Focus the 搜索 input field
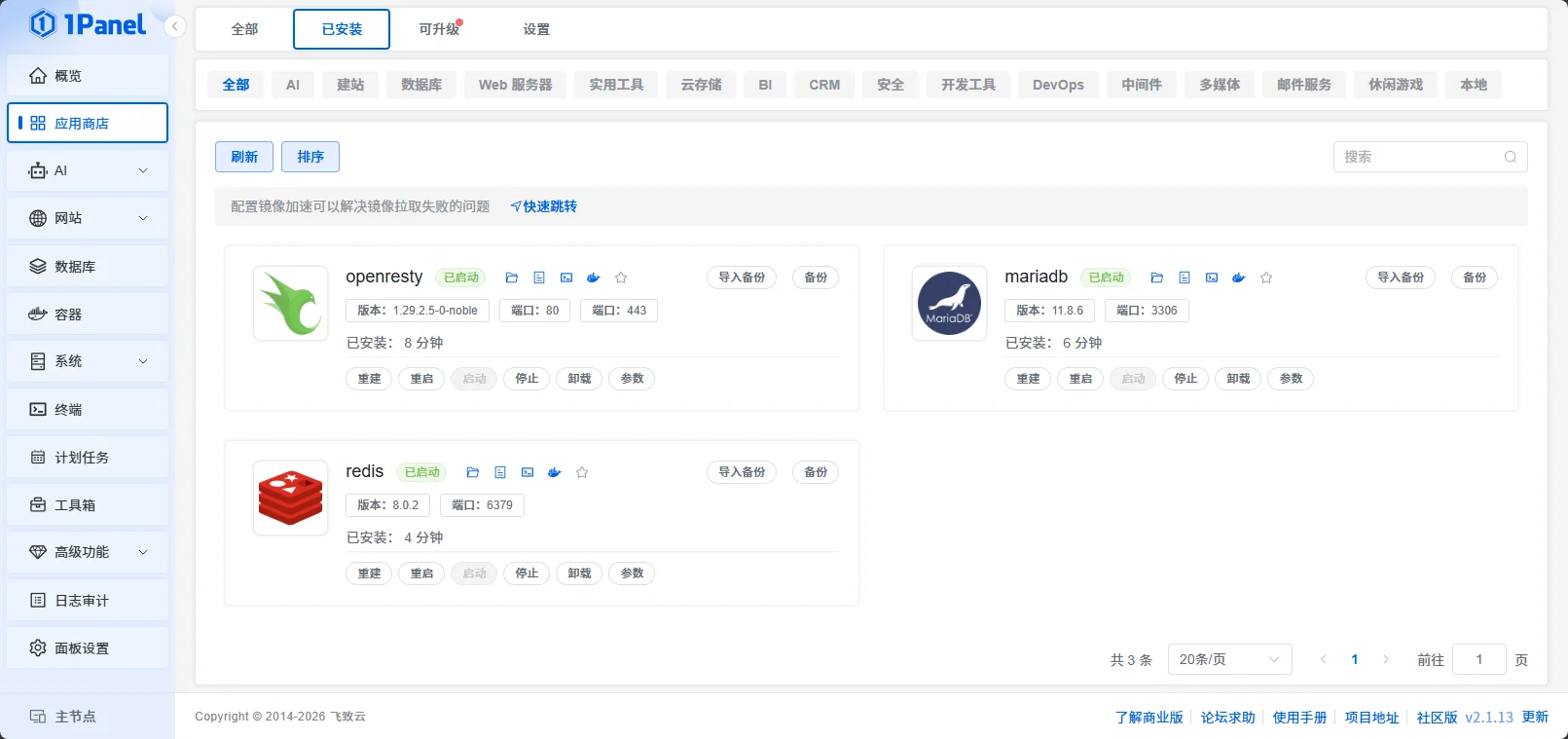Image resolution: width=1568 pixels, height=739 pixels. [1430, 157]
